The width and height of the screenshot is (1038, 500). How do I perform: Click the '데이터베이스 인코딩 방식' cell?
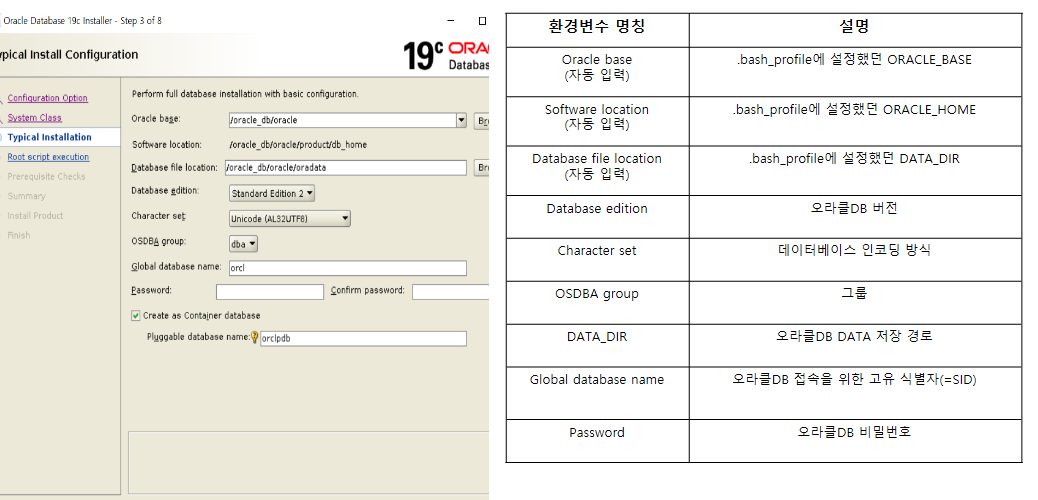click(855, 260)
